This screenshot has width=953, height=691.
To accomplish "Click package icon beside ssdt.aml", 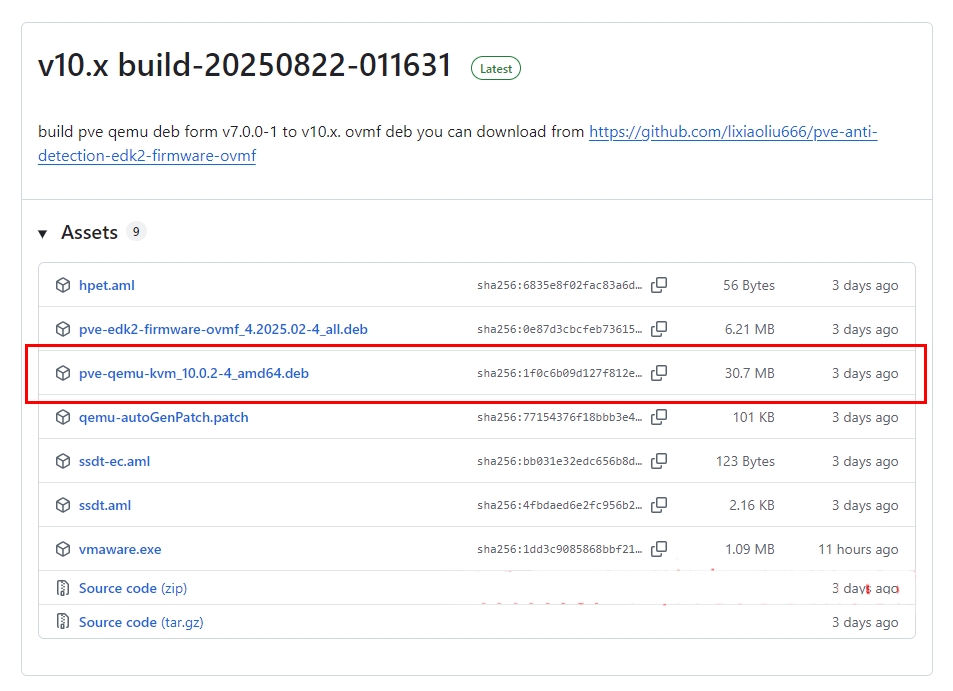I will tap(63, 505).
